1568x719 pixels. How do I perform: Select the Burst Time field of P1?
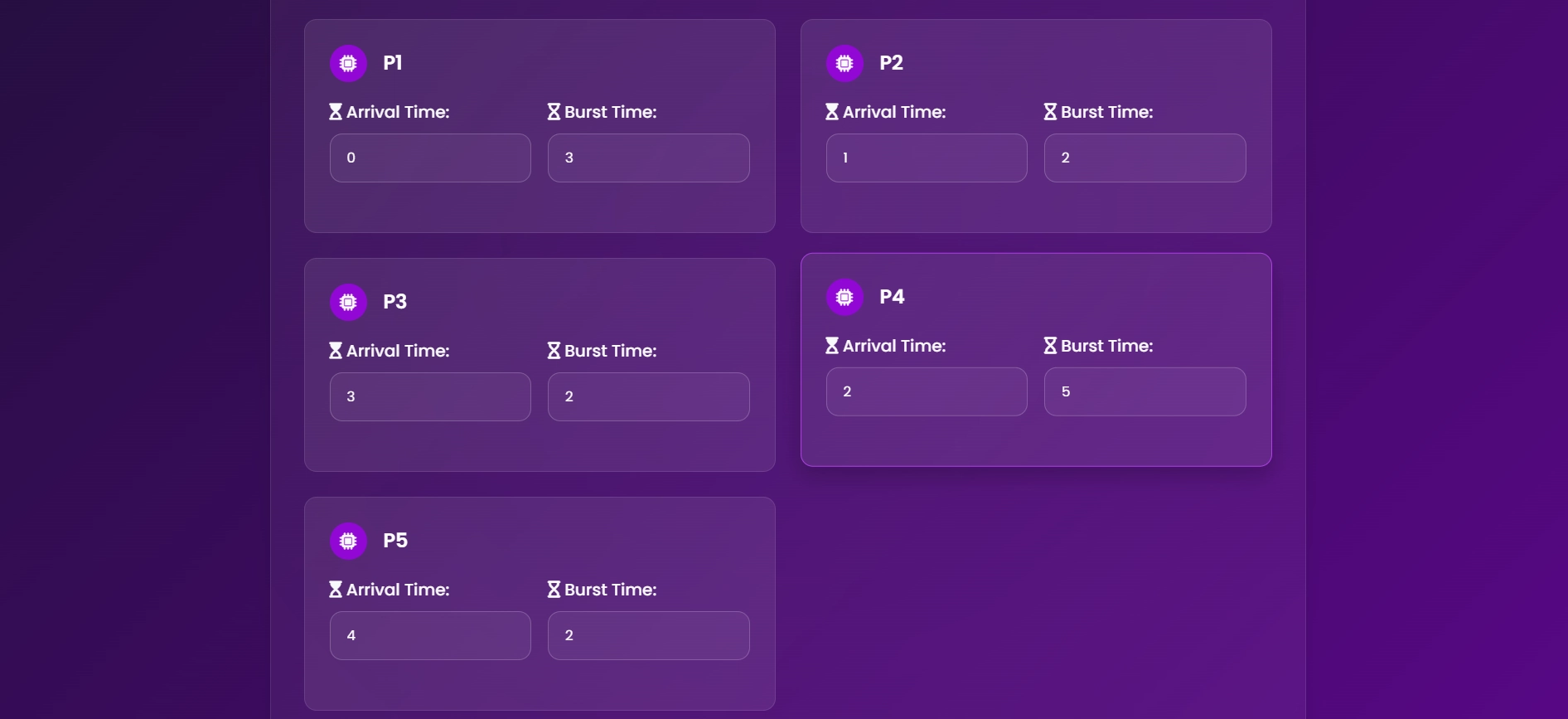648,158
